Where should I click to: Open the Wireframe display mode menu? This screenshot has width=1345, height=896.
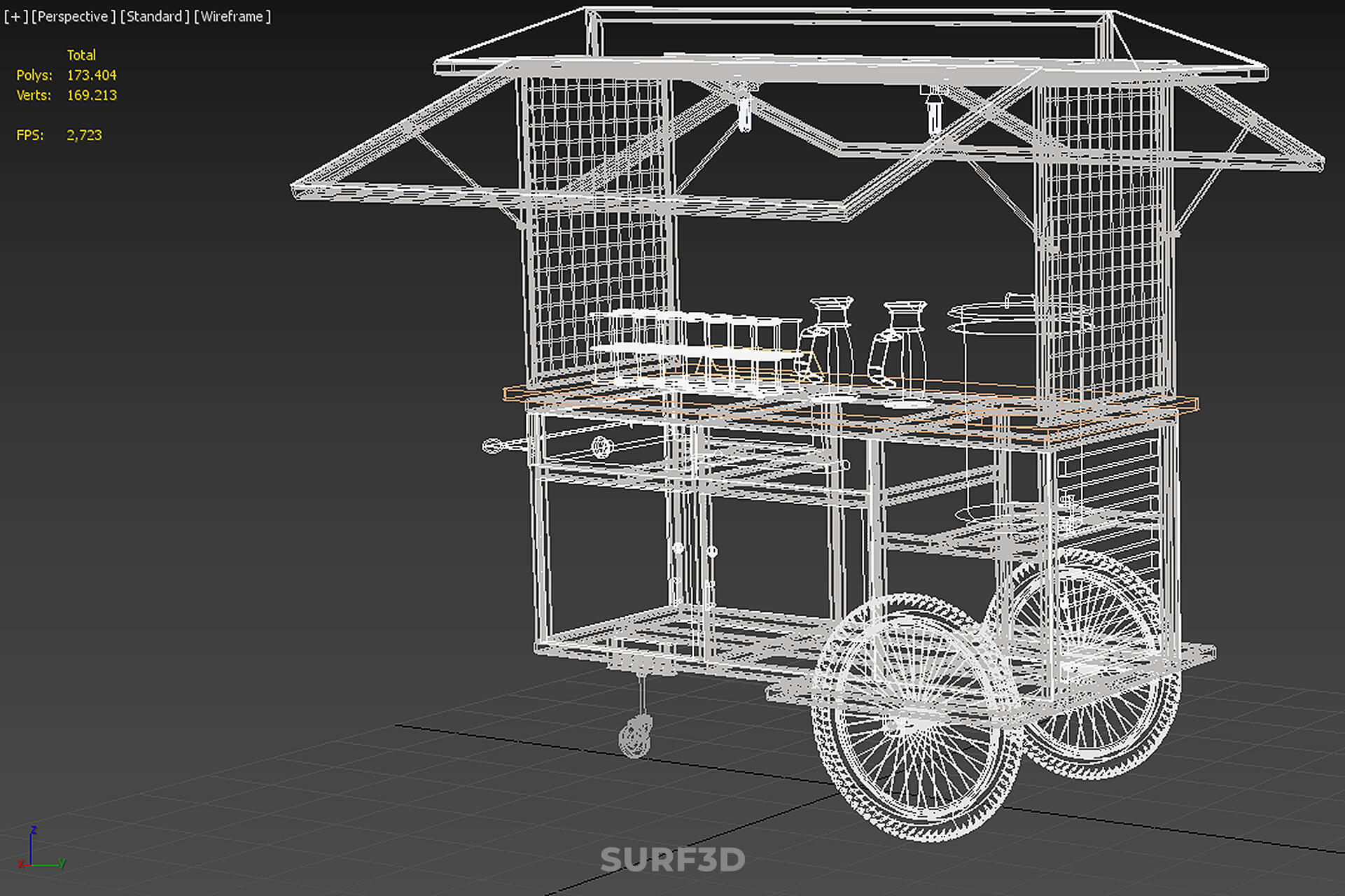pyautogui.click(x=232, y=16)
